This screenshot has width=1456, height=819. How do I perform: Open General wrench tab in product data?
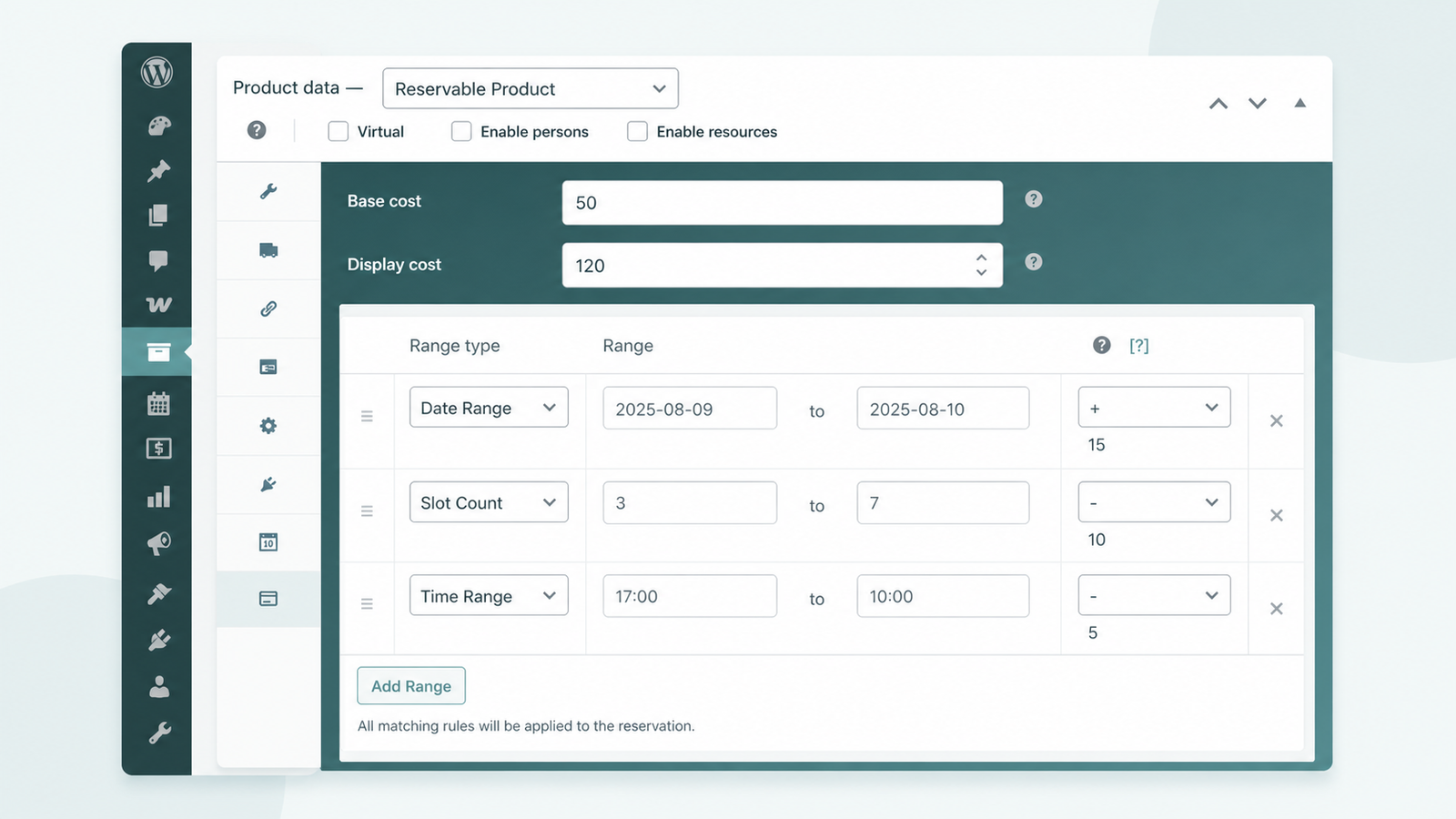coord(268,191)
